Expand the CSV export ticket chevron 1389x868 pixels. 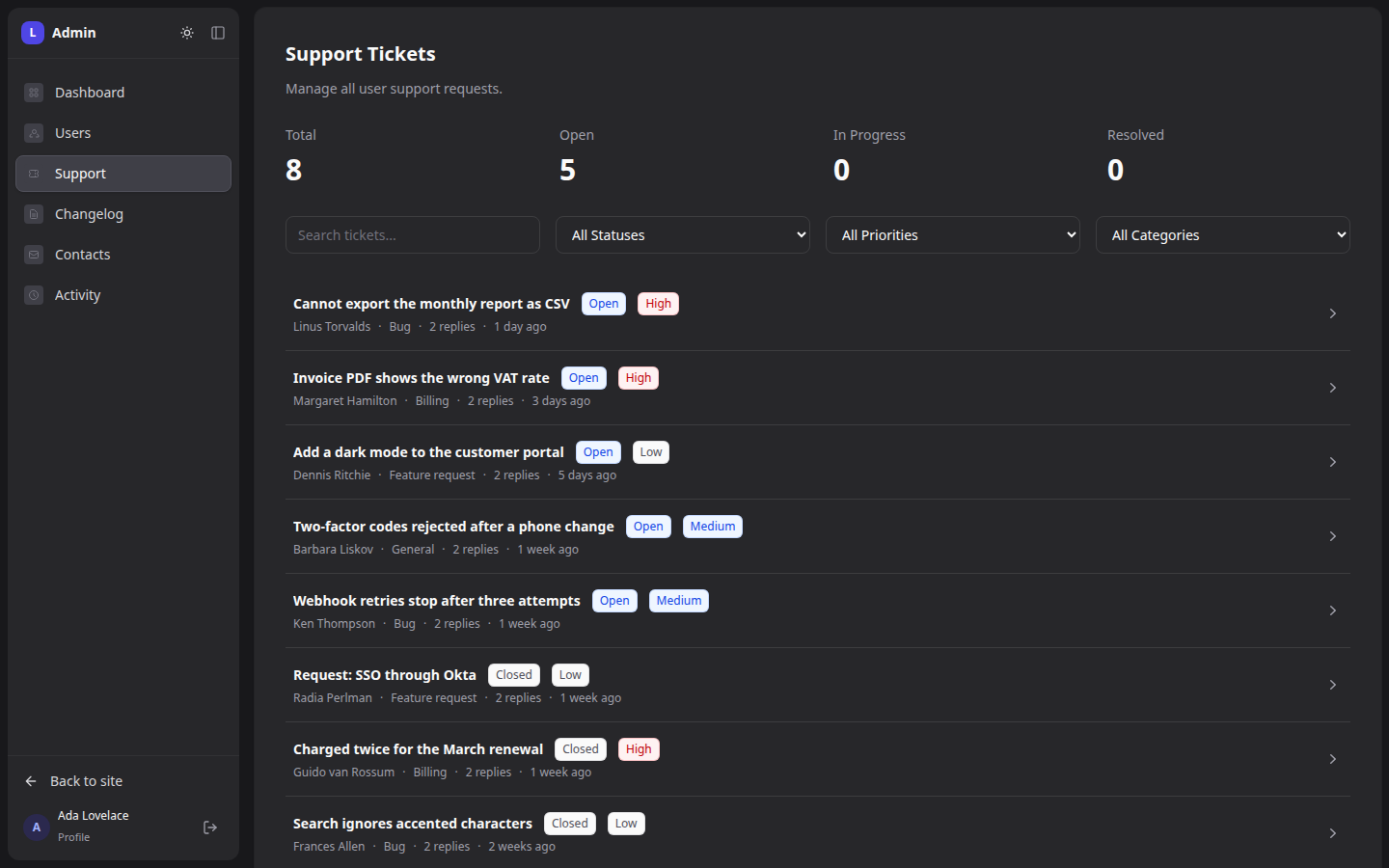1333,313
